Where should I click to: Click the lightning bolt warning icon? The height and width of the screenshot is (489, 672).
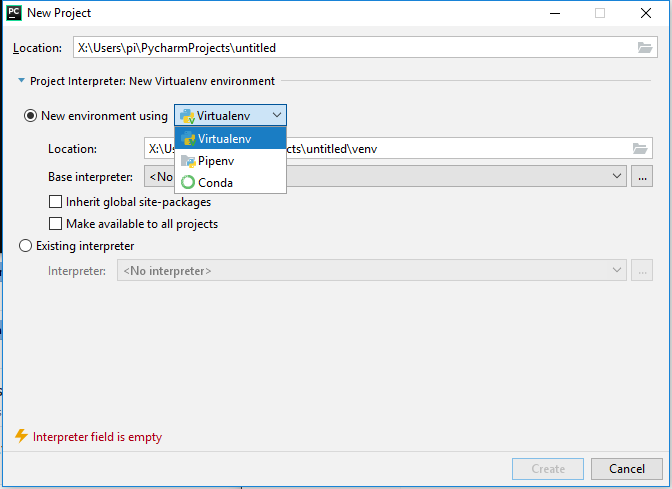(x=20, y=436)
